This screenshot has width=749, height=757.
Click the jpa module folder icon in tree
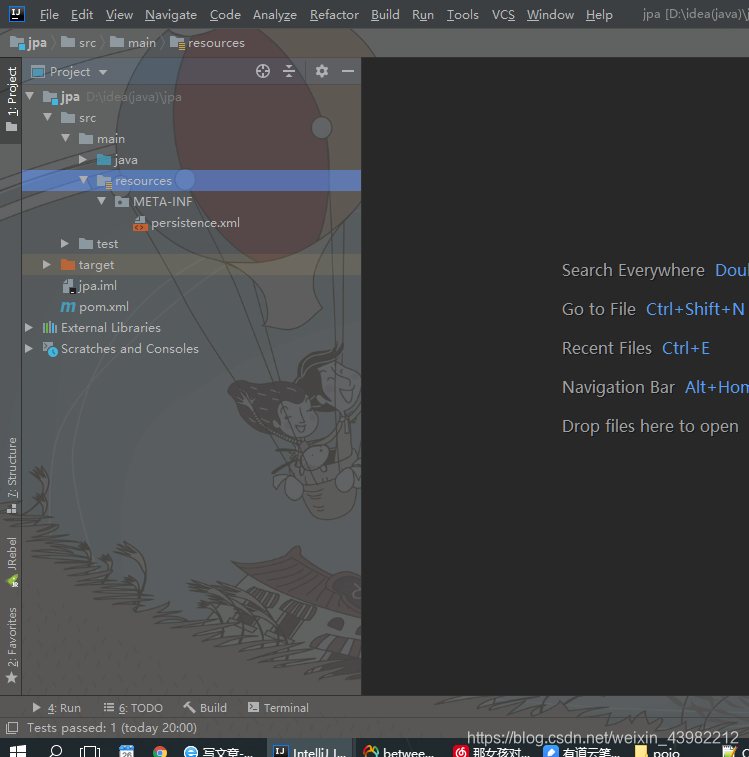coord(50,97)
